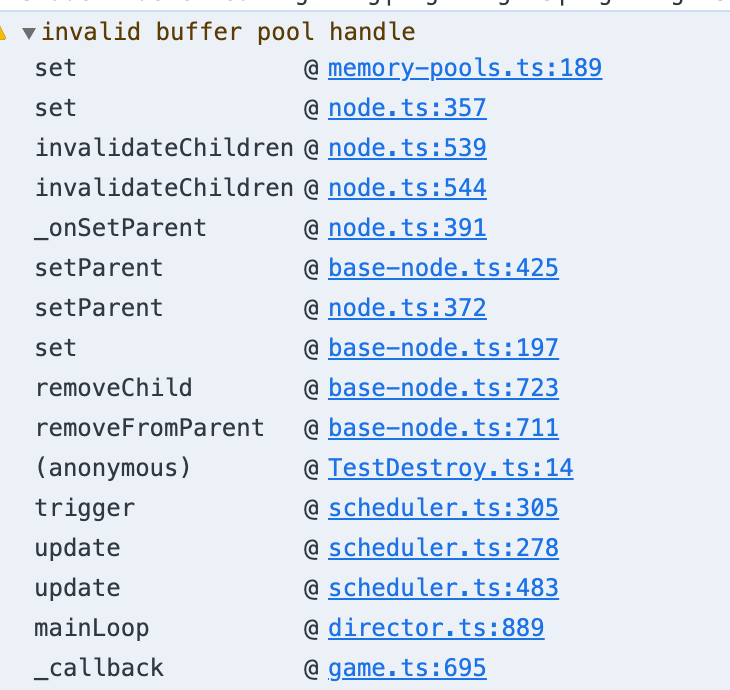Go to node.ts:539 in sources

tap(406, 148)
